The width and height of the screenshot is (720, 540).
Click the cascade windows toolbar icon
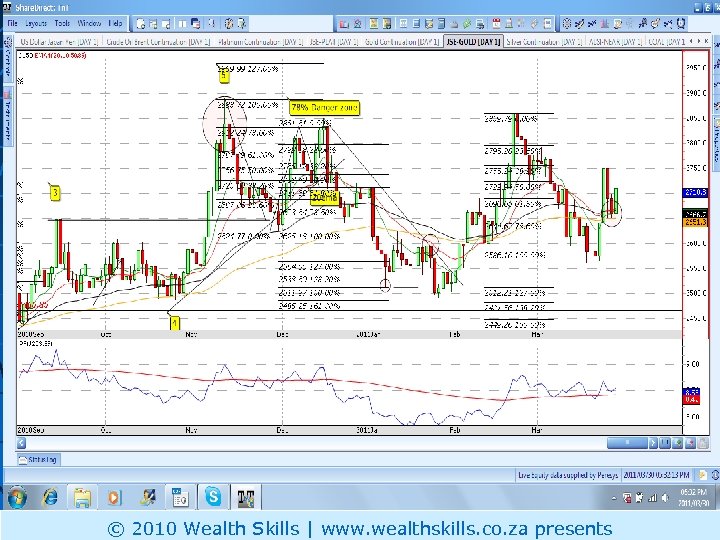pos(196,23)
